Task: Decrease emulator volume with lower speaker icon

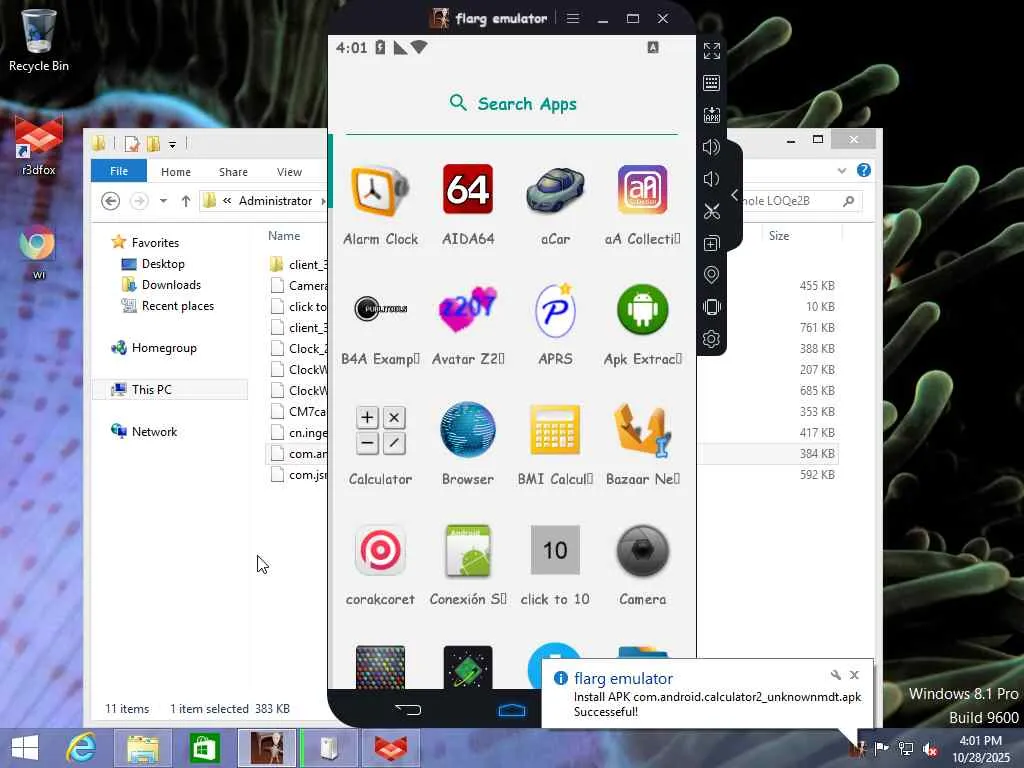Action: 712,179
